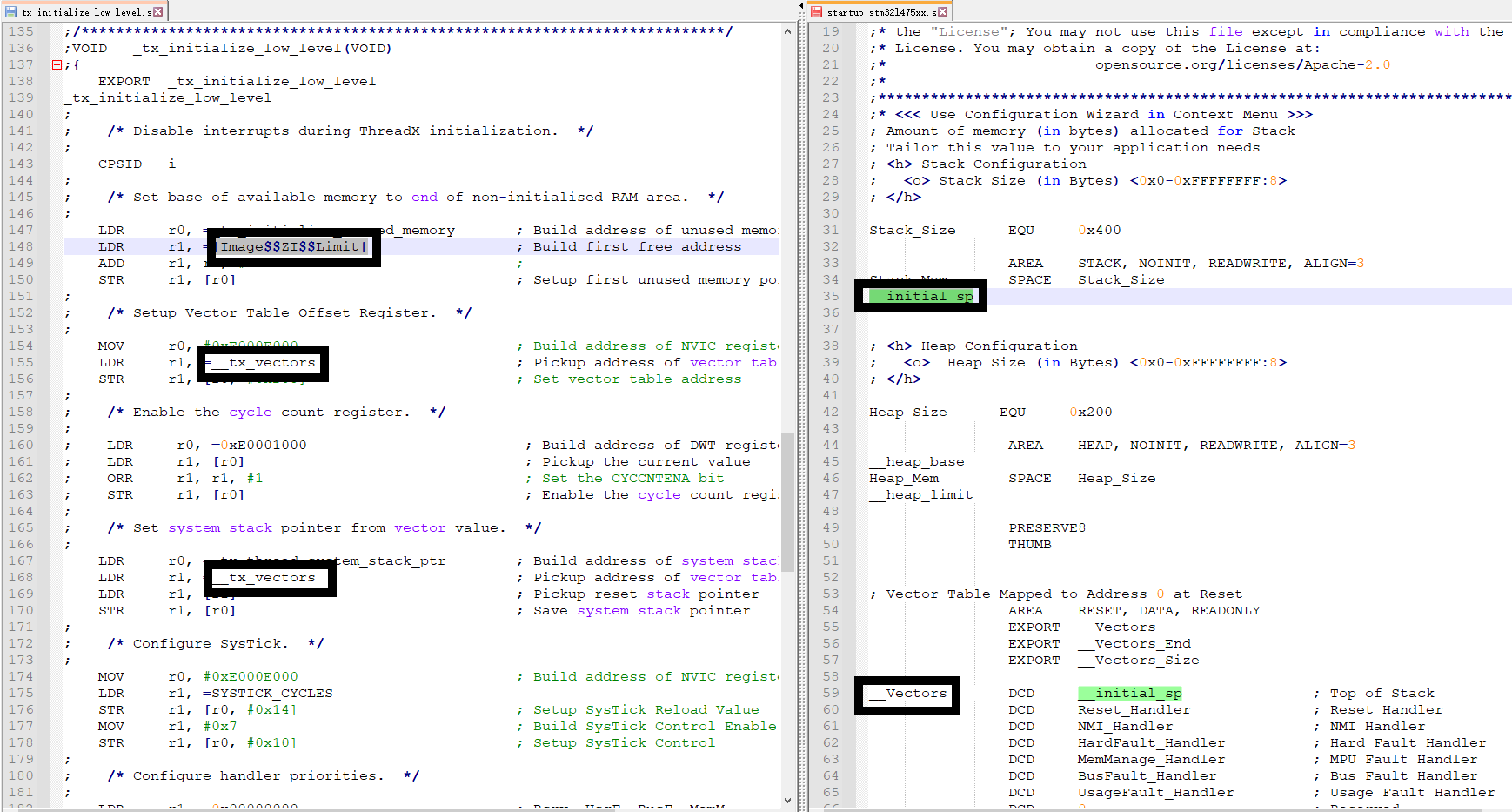Click the scroll-down arrow of the left editor scrollbar

tap(788, 798)
